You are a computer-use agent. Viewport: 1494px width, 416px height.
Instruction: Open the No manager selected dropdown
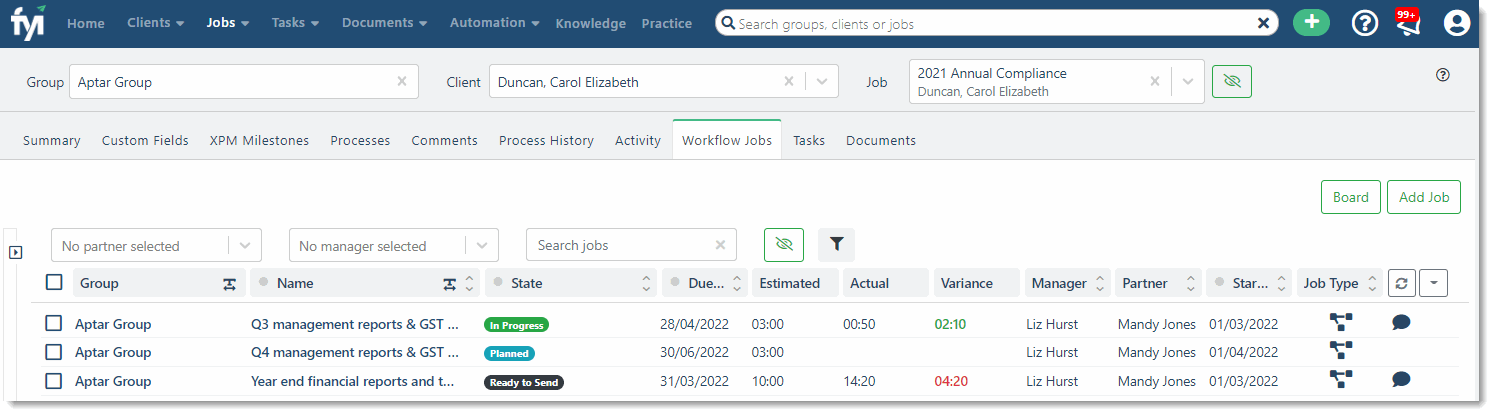[x=394, y=245]
